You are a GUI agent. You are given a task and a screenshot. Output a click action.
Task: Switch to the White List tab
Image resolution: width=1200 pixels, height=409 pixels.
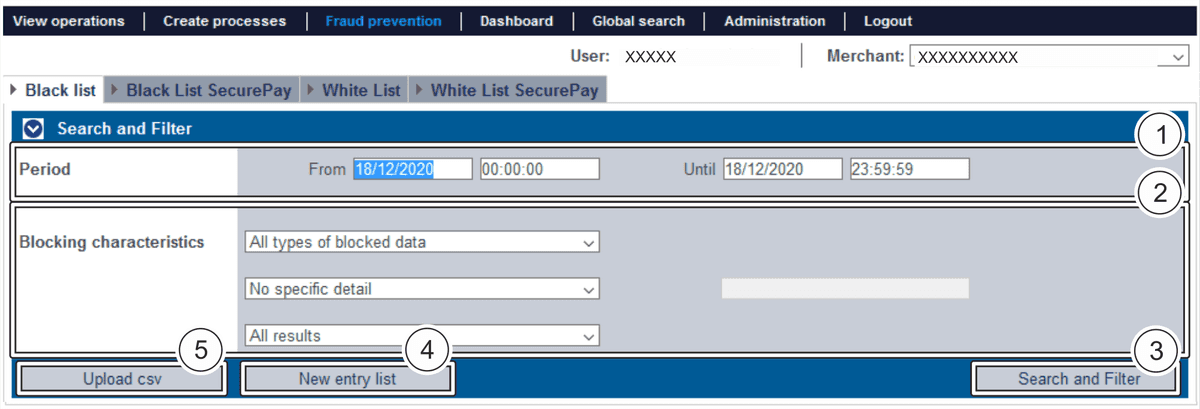[x=360, y=91]
